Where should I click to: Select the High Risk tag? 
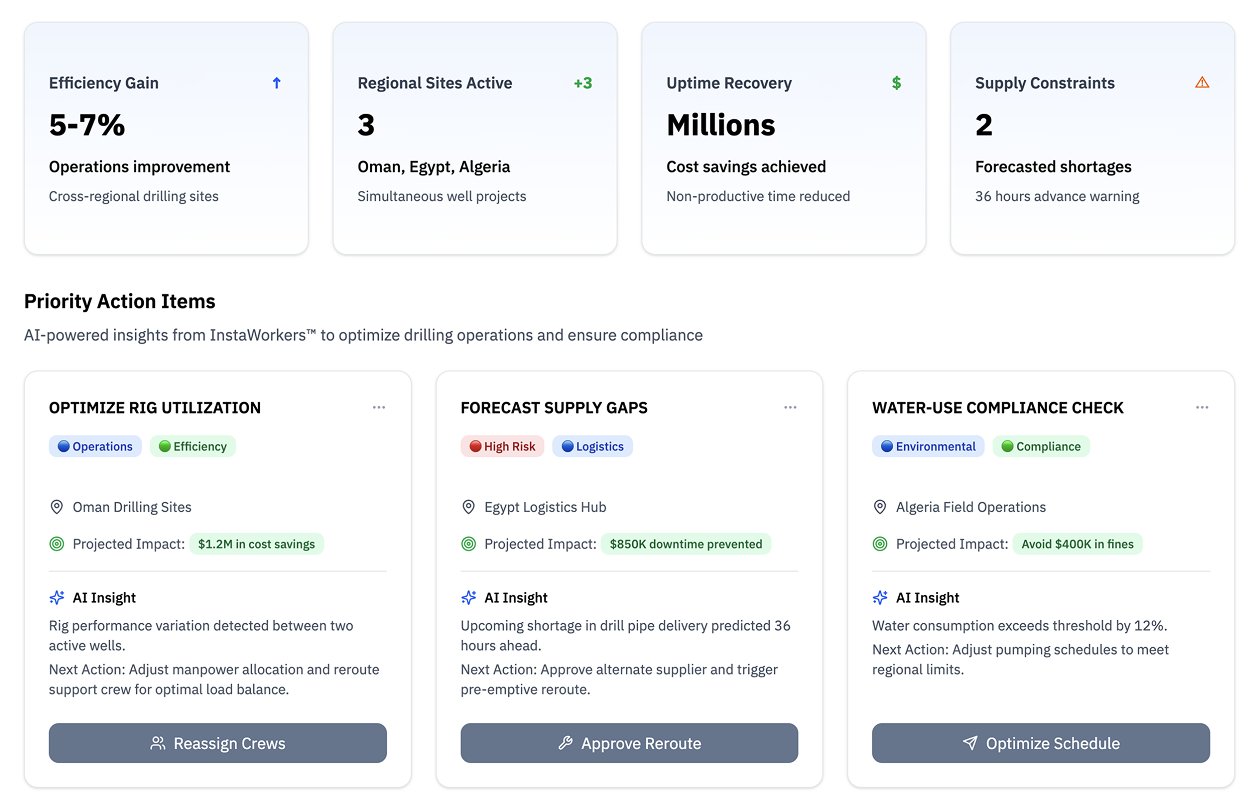pos(502,447)
